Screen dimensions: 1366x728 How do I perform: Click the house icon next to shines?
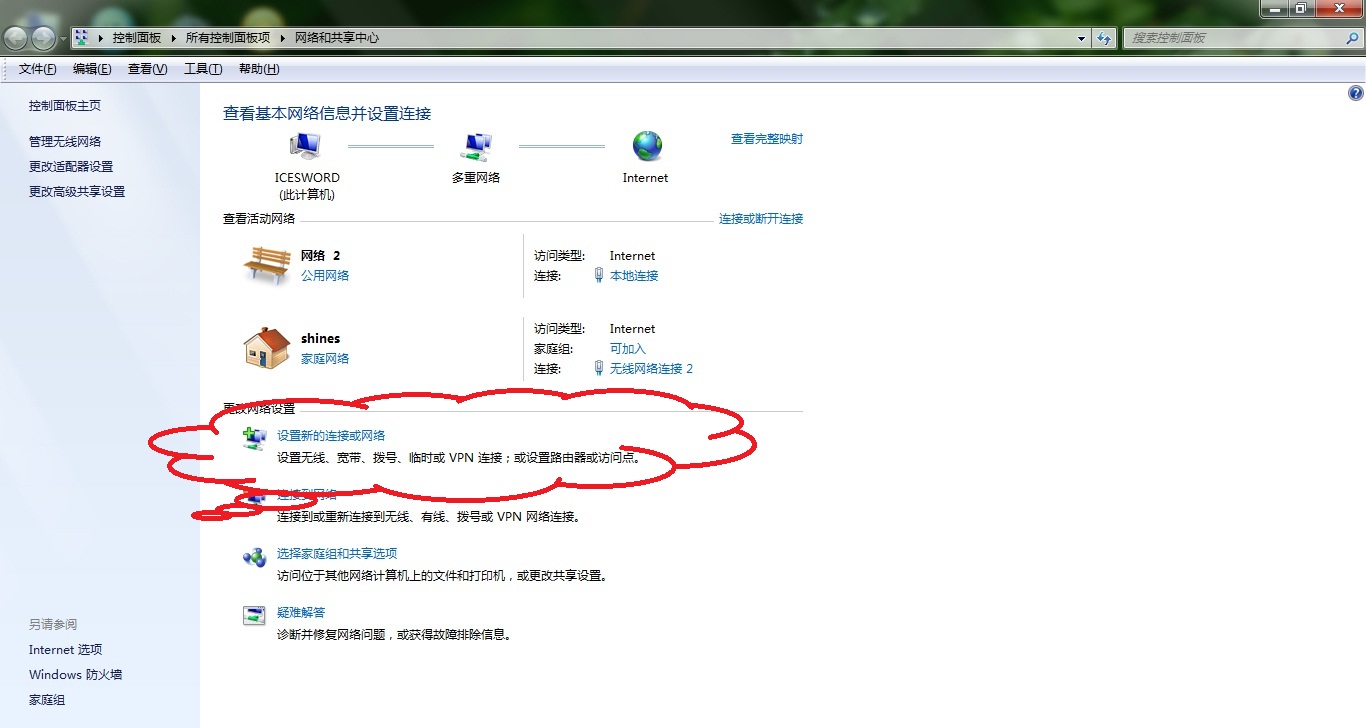pyautogui.click(x=265, y=348)
